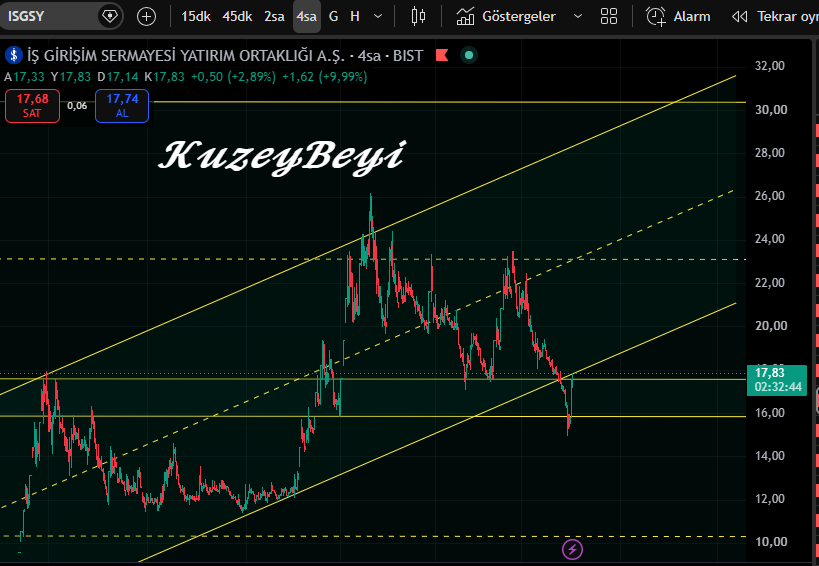Select the 15dk timeframe
819x566 pixels.
(196, 17)
